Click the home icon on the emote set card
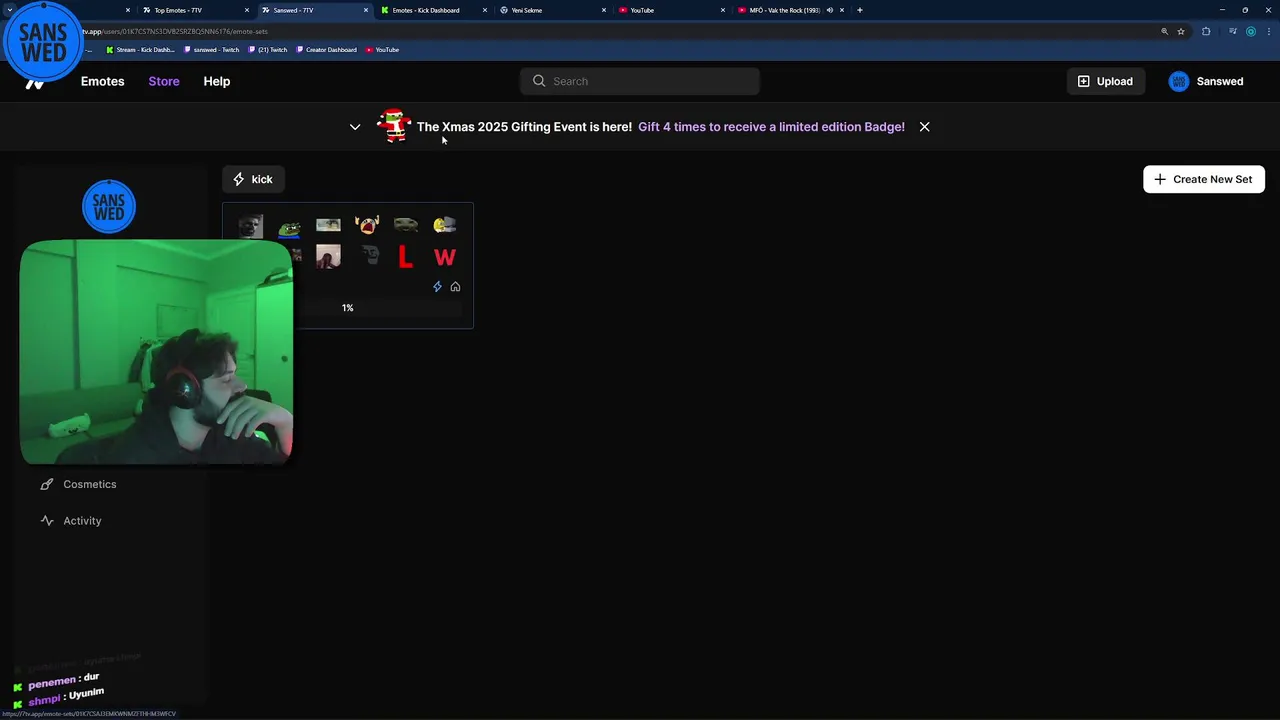The width and height of the screenshot is (1280, 720). pyautogui.click(x=455, y=287)
